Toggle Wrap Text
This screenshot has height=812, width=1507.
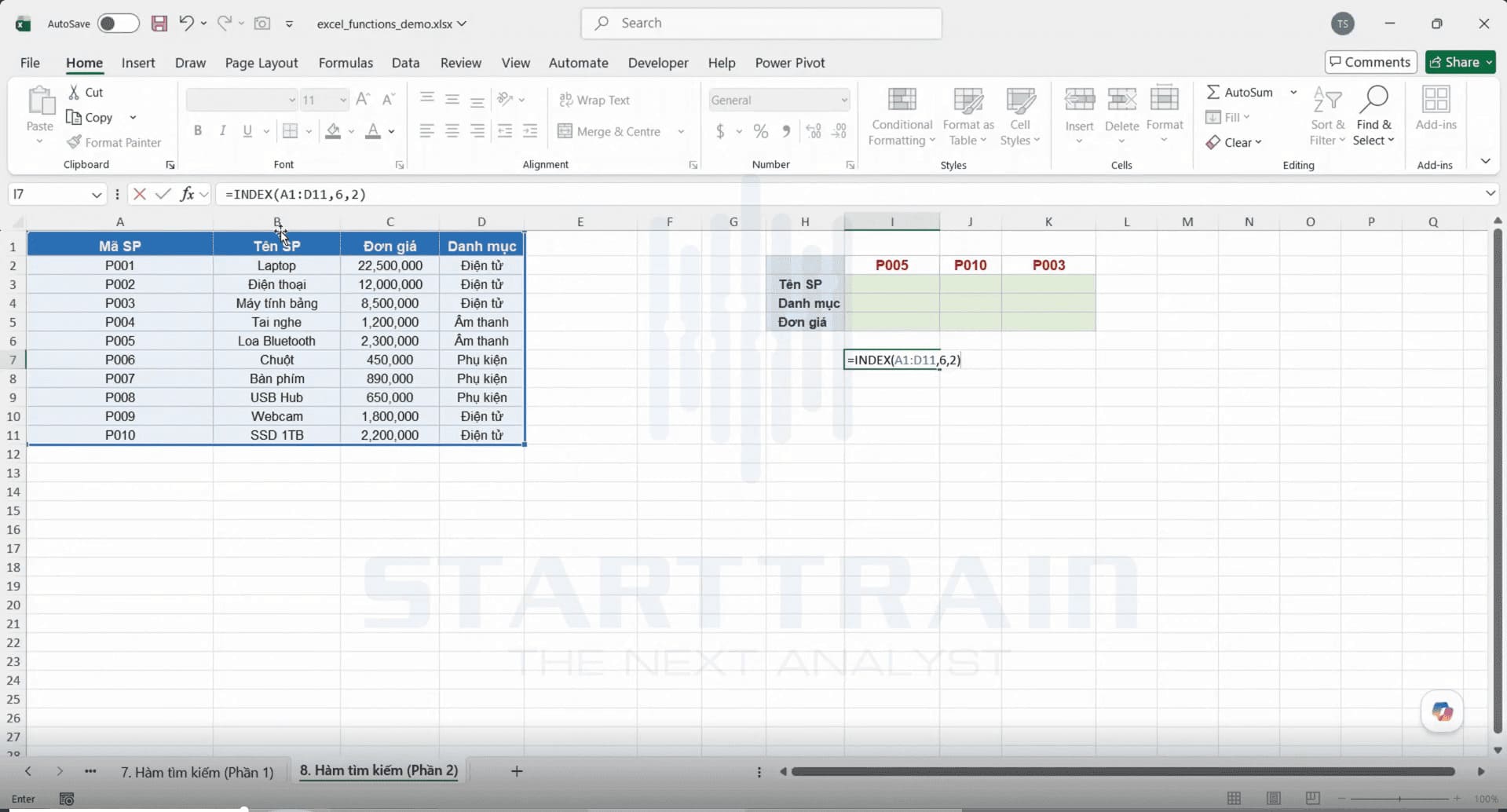point(594,100)
